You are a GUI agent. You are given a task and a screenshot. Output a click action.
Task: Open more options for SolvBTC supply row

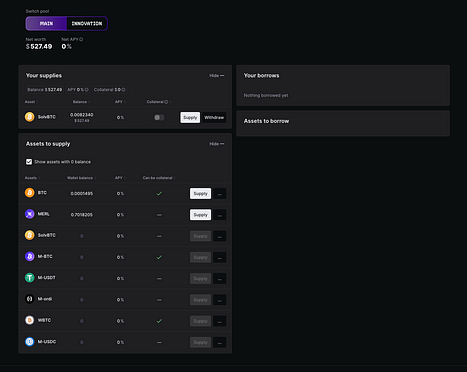[220, 236]
